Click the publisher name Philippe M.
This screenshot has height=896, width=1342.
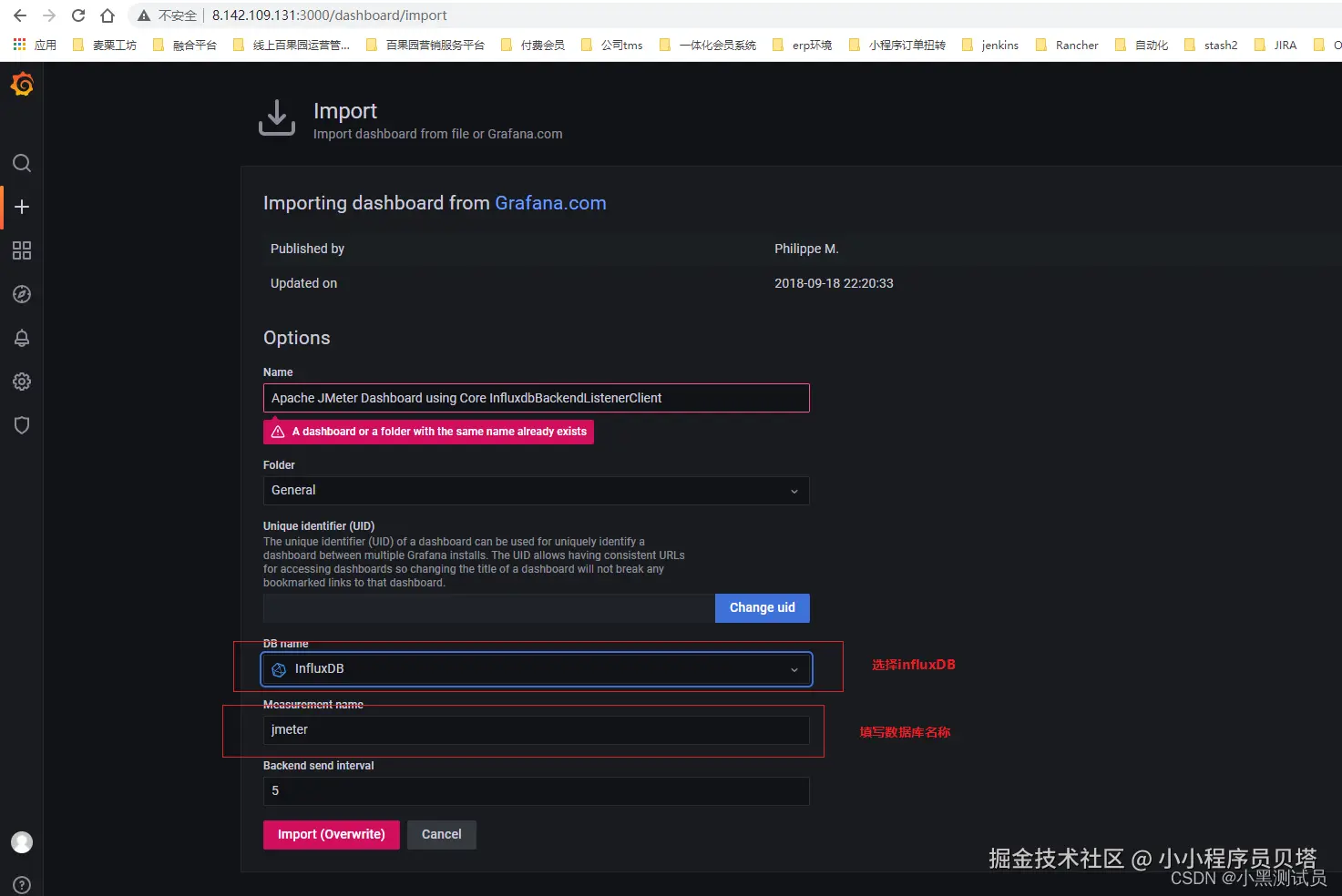806,249
